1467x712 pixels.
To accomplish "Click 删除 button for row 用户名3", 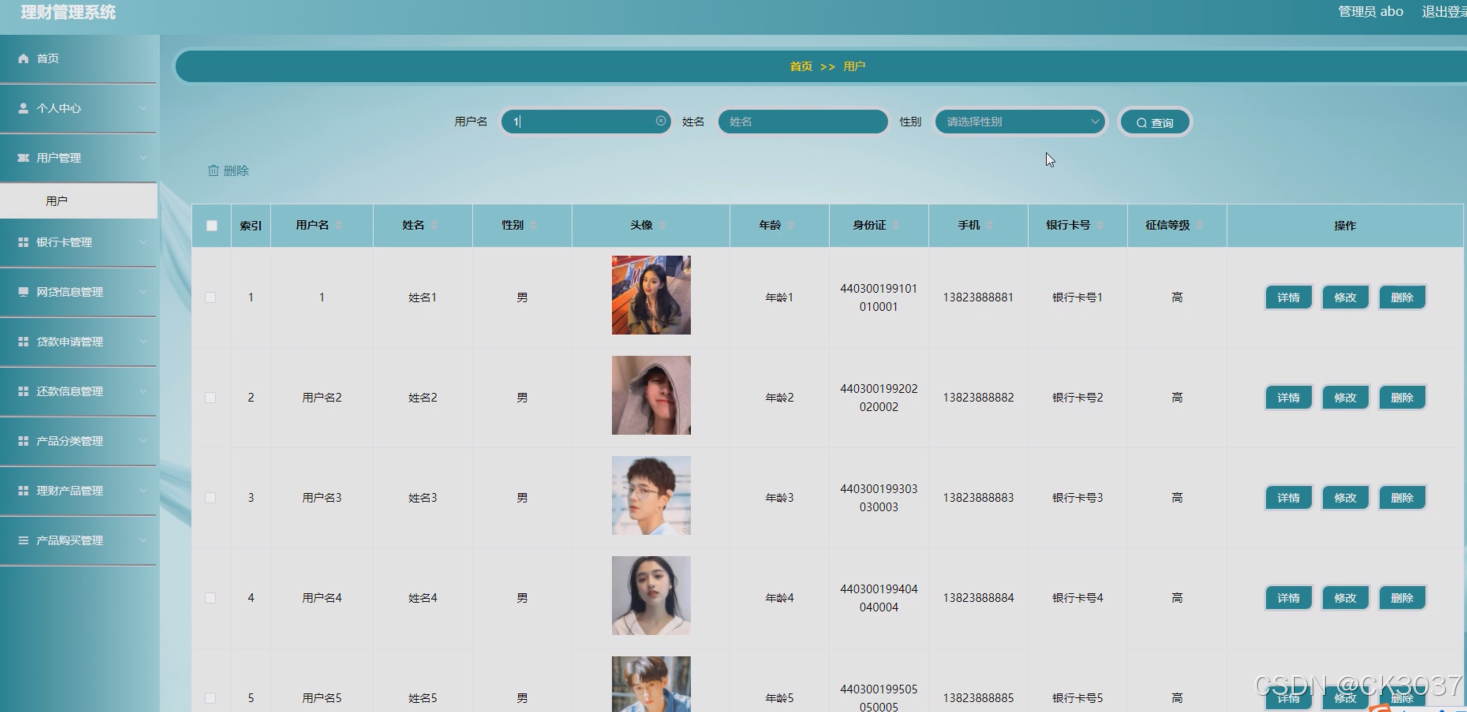I will 1402,497.
